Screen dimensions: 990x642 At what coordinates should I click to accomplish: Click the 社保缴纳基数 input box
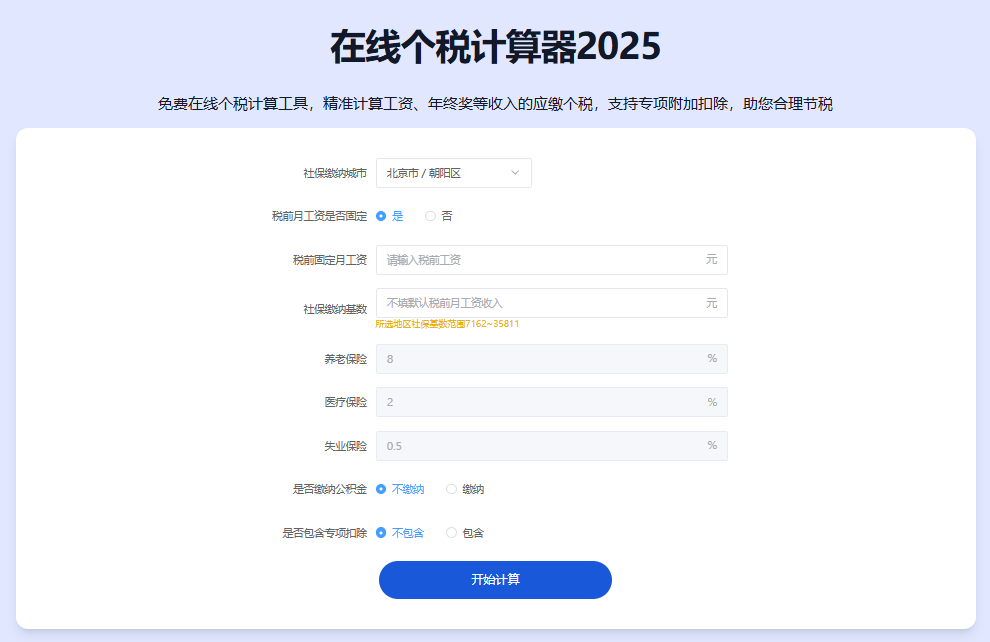pos(540,303)
